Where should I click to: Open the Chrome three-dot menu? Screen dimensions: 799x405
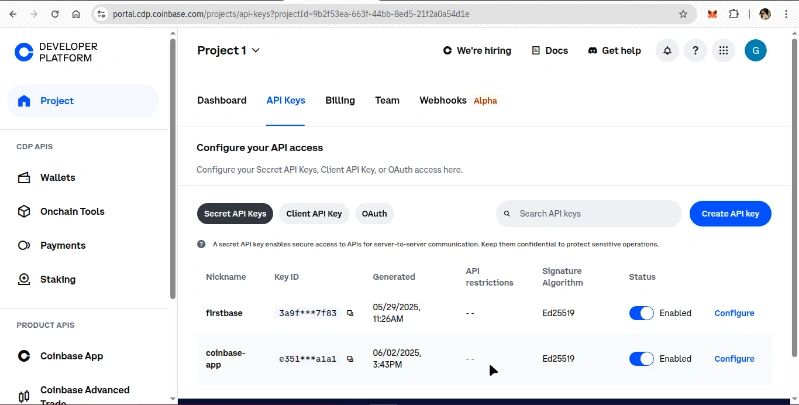pyautogui.click(x=786, y=14)
